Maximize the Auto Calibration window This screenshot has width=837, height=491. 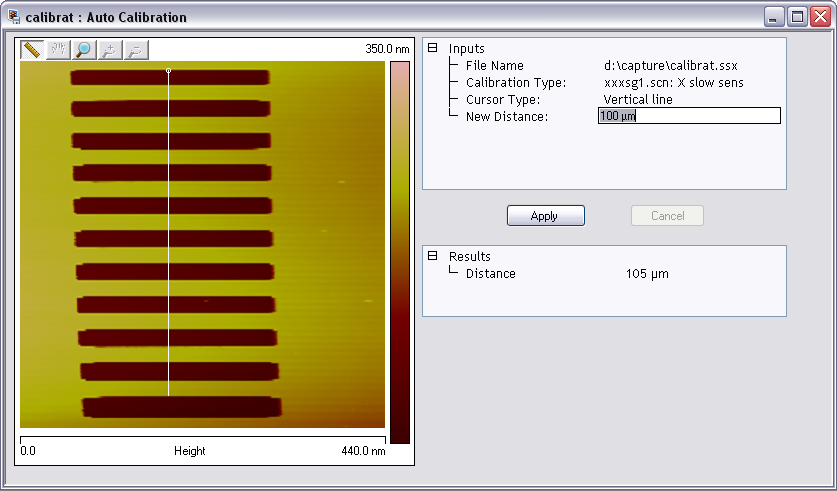point(797,17)
